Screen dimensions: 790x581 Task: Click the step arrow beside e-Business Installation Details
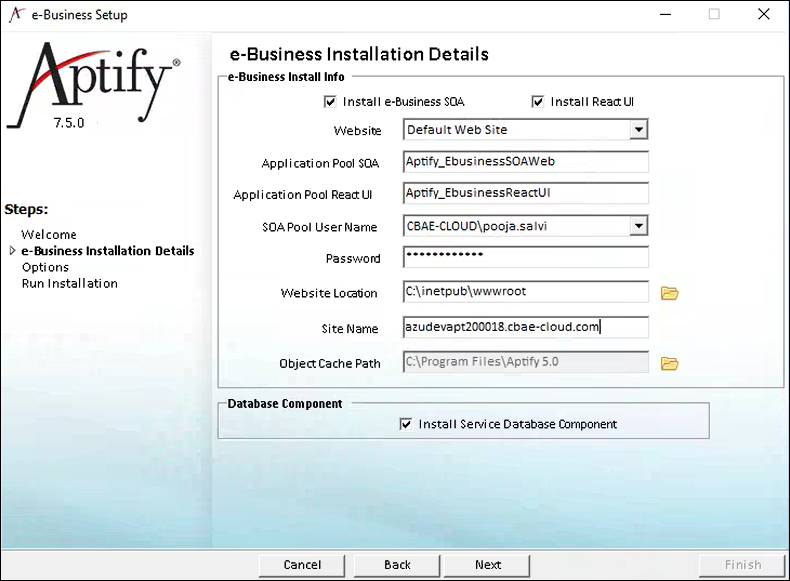click(x=13, y=250)
